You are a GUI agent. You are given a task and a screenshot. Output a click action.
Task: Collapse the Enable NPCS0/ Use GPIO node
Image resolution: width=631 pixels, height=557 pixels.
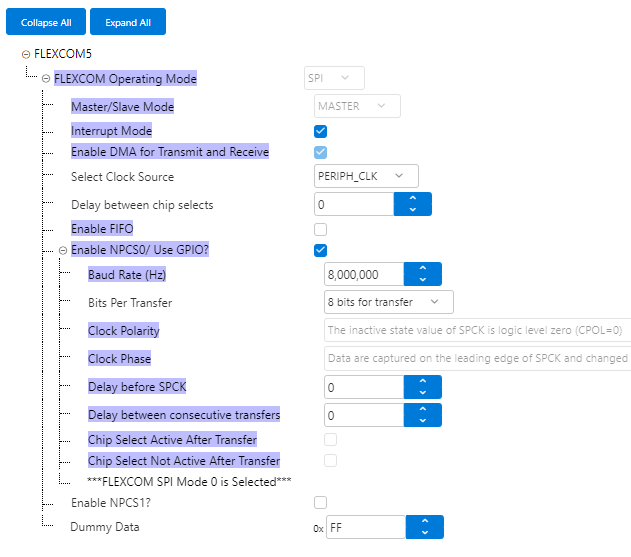point(63,250)
